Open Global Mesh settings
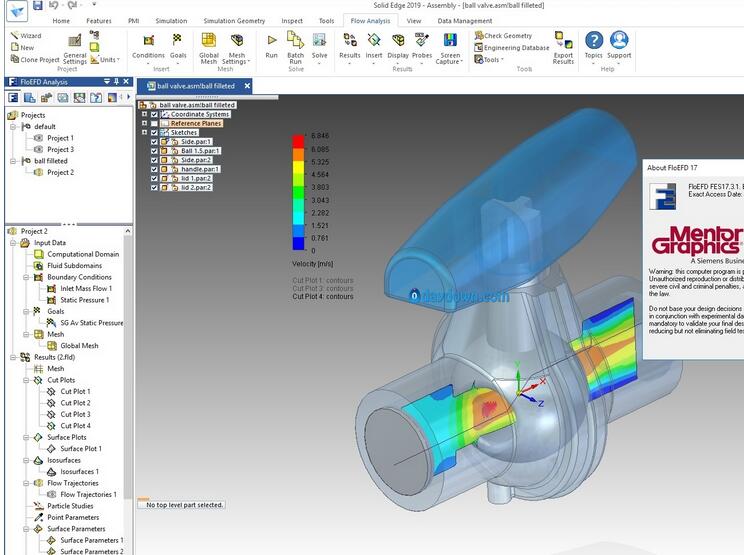This screenshot has height=555, width=744. coord(208,48)
